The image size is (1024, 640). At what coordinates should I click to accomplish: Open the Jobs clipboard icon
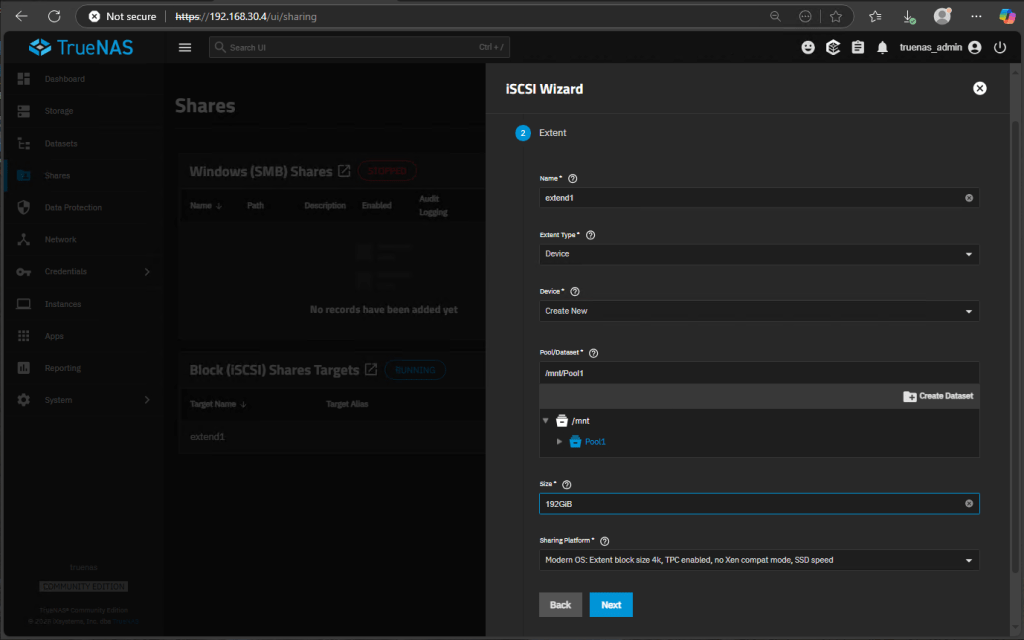click(x=857, y=47)
